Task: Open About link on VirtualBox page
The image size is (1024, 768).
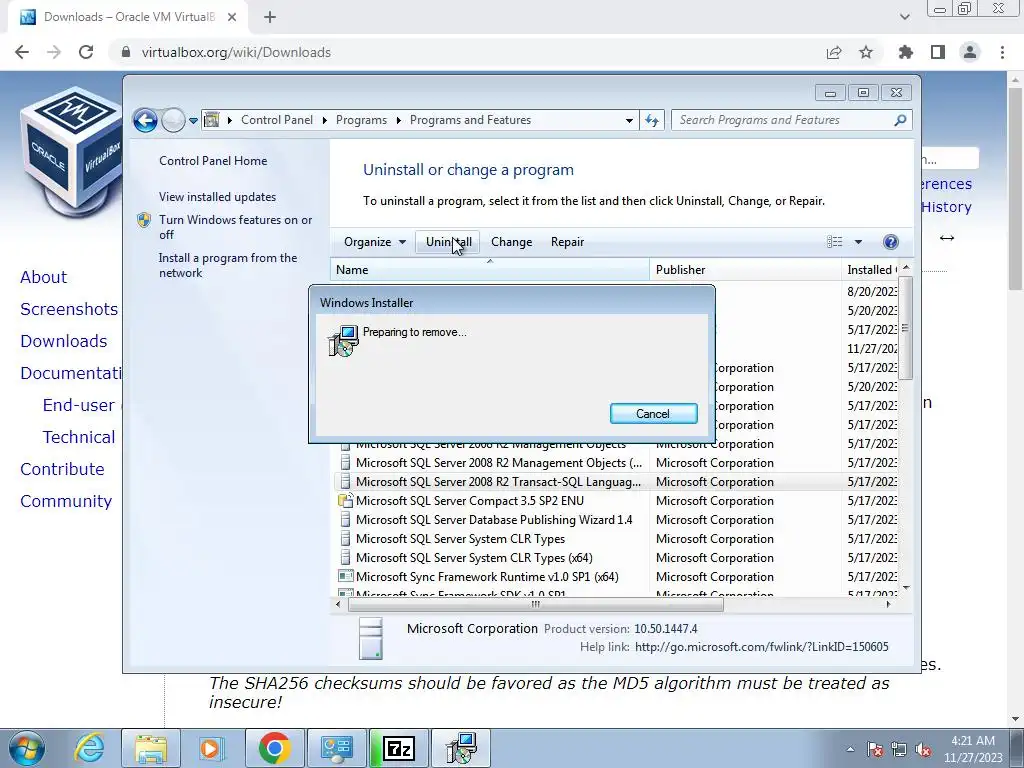Action: pyautogui.click(x=43, y=277)
